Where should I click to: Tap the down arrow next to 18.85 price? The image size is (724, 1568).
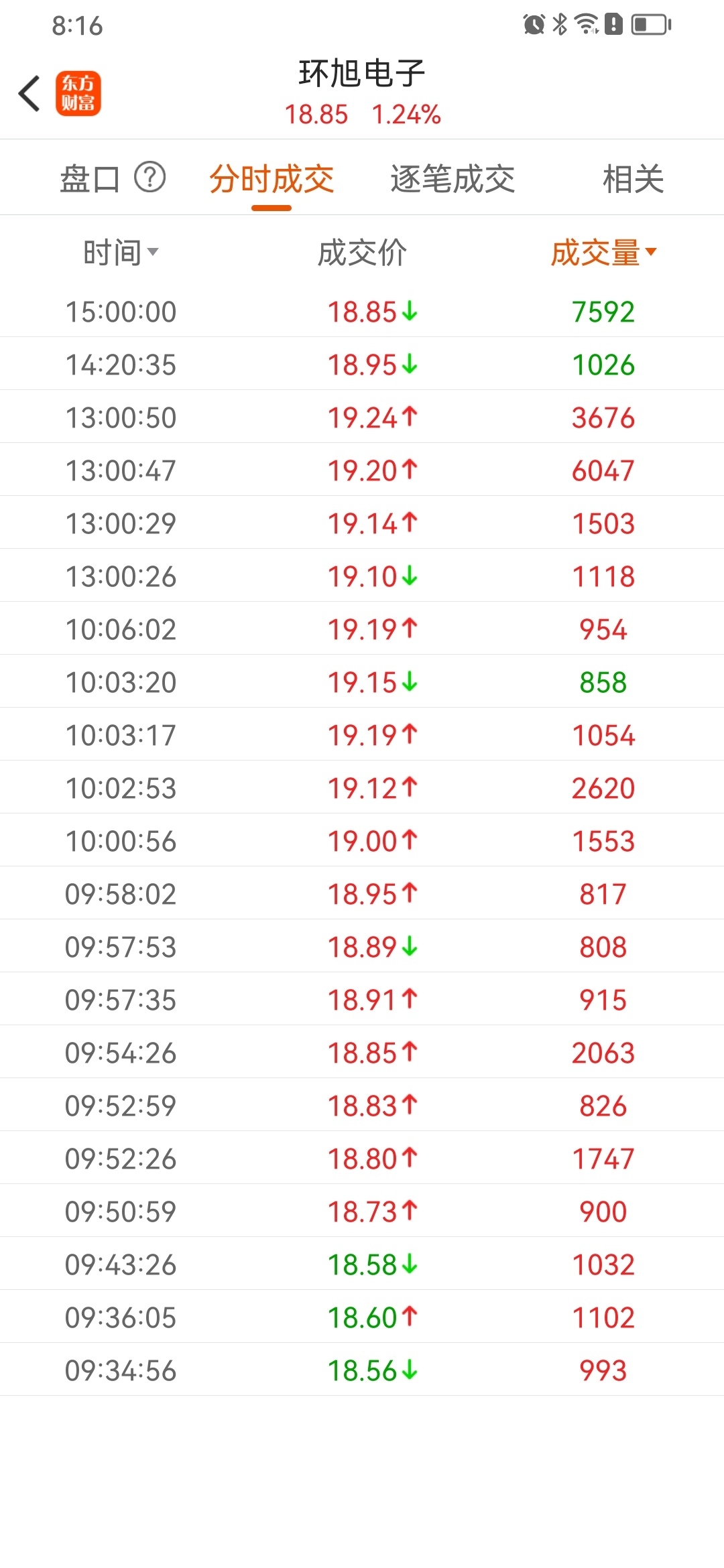(x=410, y=312)
